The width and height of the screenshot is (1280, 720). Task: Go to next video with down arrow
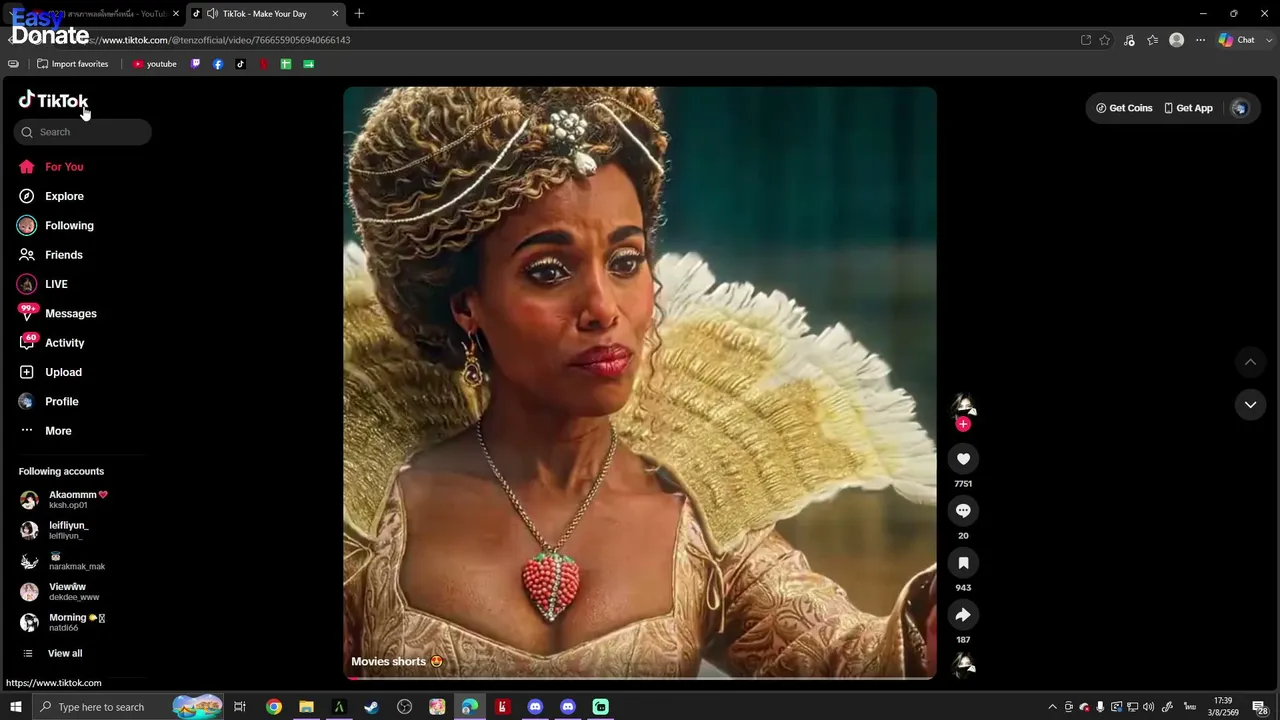pos(1250,405)
